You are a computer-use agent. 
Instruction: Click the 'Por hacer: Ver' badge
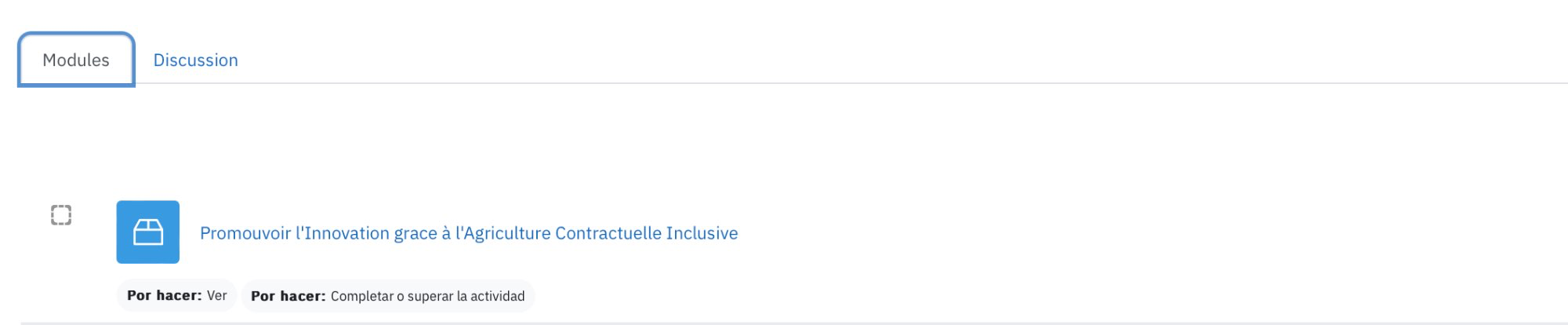(176, 296)
